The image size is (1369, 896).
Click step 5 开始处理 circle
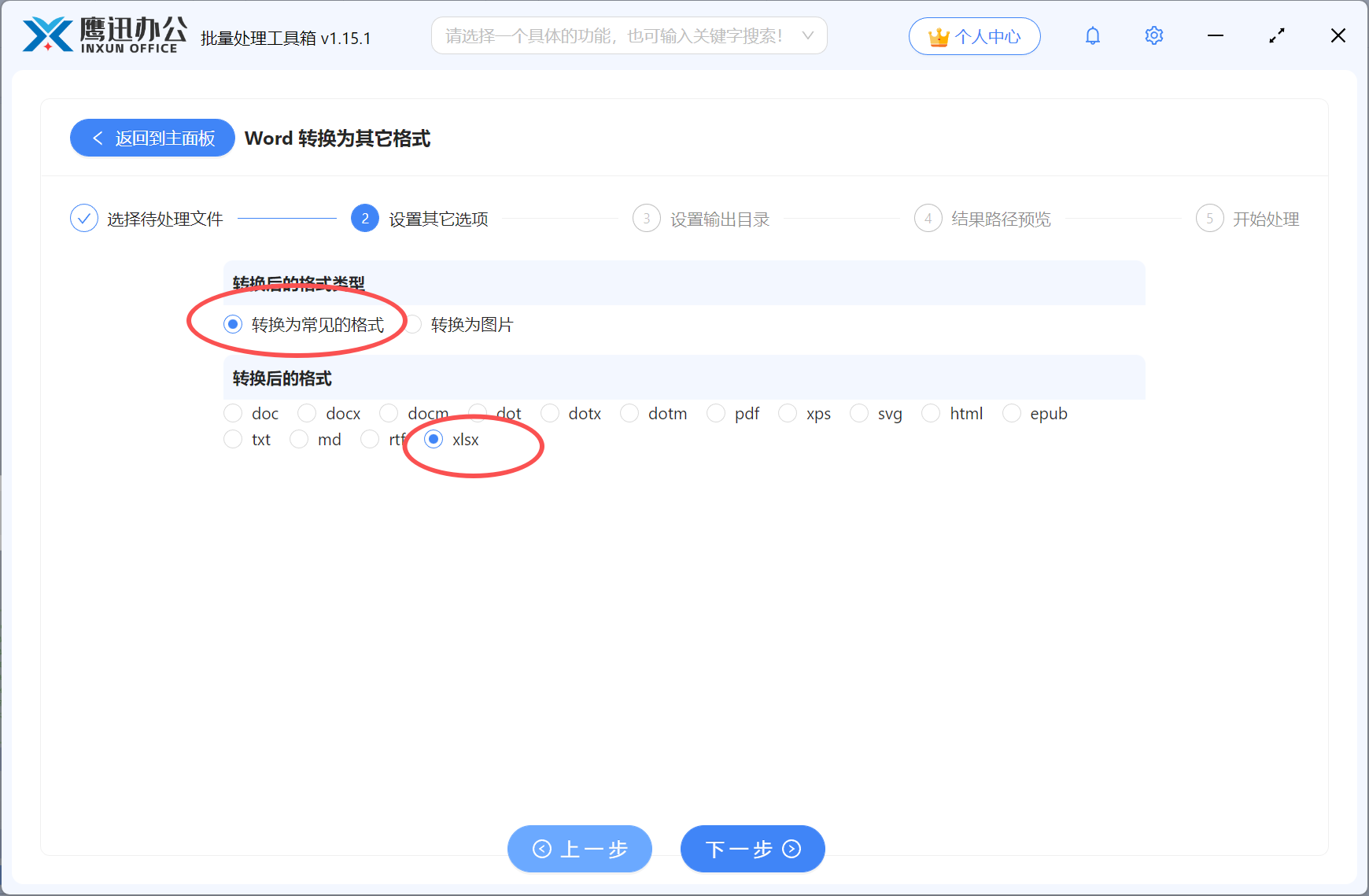[x=1210, y=218]
